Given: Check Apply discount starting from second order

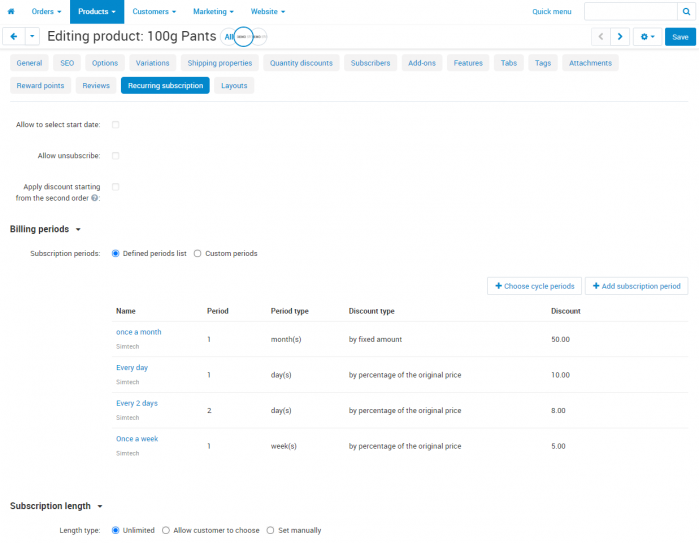Looking at the screenshot, I should click(x=116, y=187).
